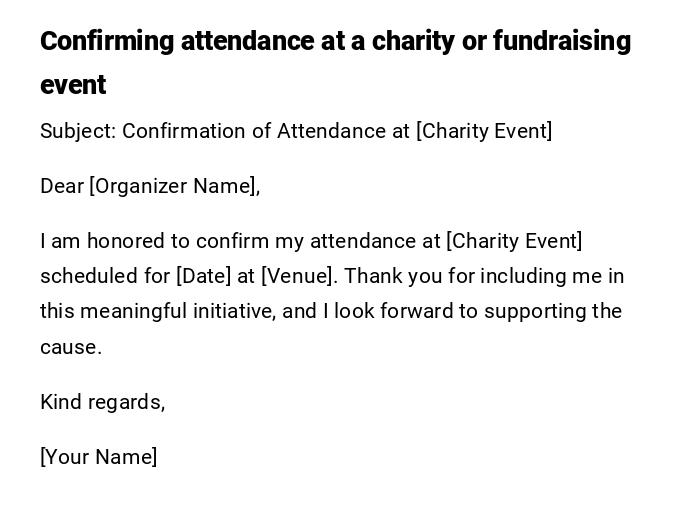Click the word "cause." ending the paragraph
This screenshot has height=519, width=700.
(71, 348)
